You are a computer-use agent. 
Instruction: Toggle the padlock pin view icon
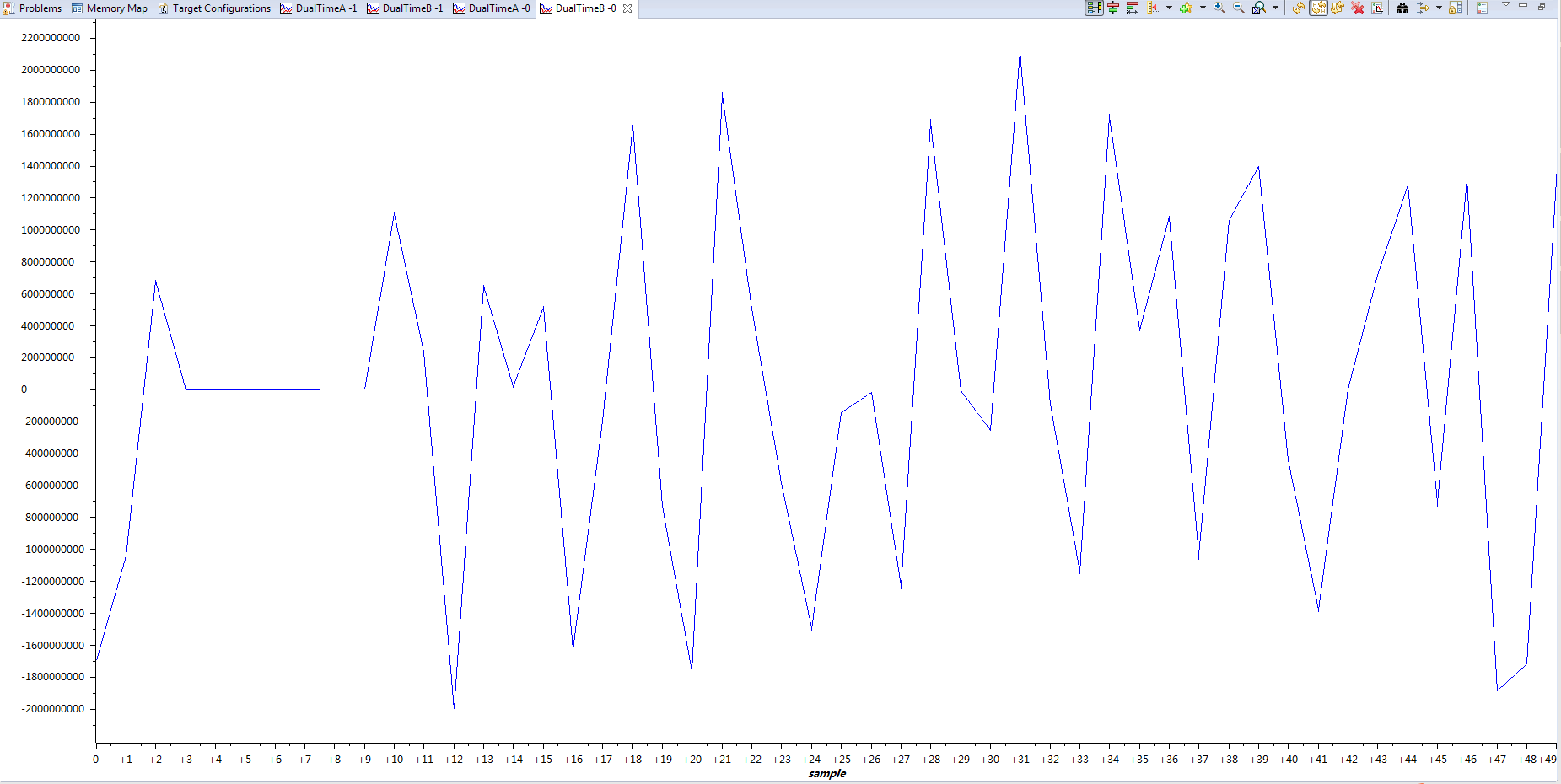click(1456, 8)
